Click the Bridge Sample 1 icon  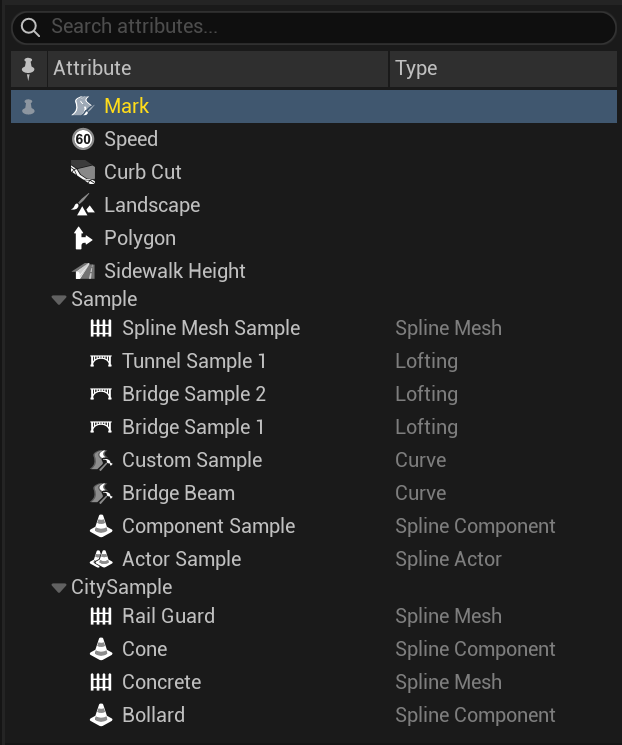(101, 427)
